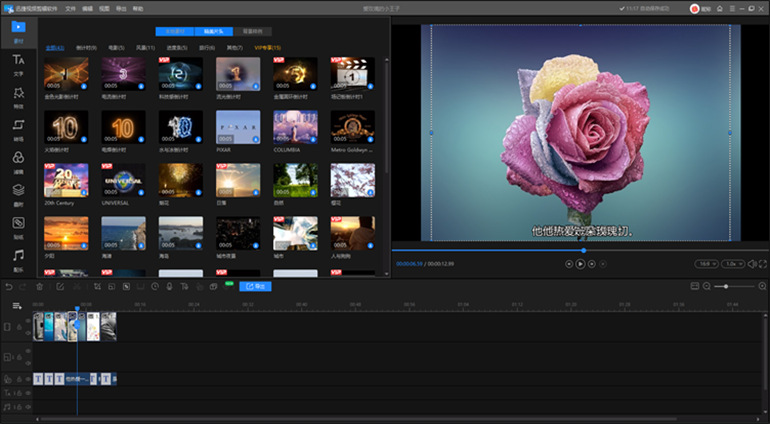770x424 pixels.
Task: Click the play button under preview
Action: (x=580, y=264)
